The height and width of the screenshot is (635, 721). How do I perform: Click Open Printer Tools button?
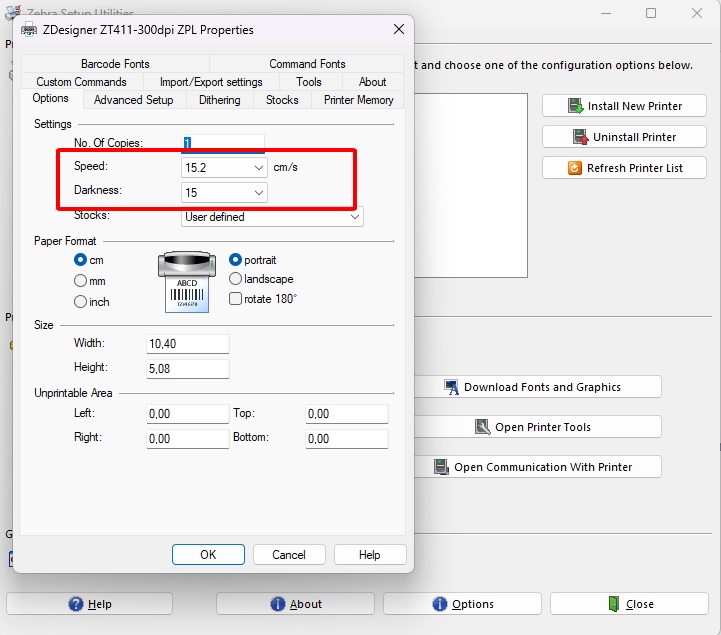pos(538,427)
